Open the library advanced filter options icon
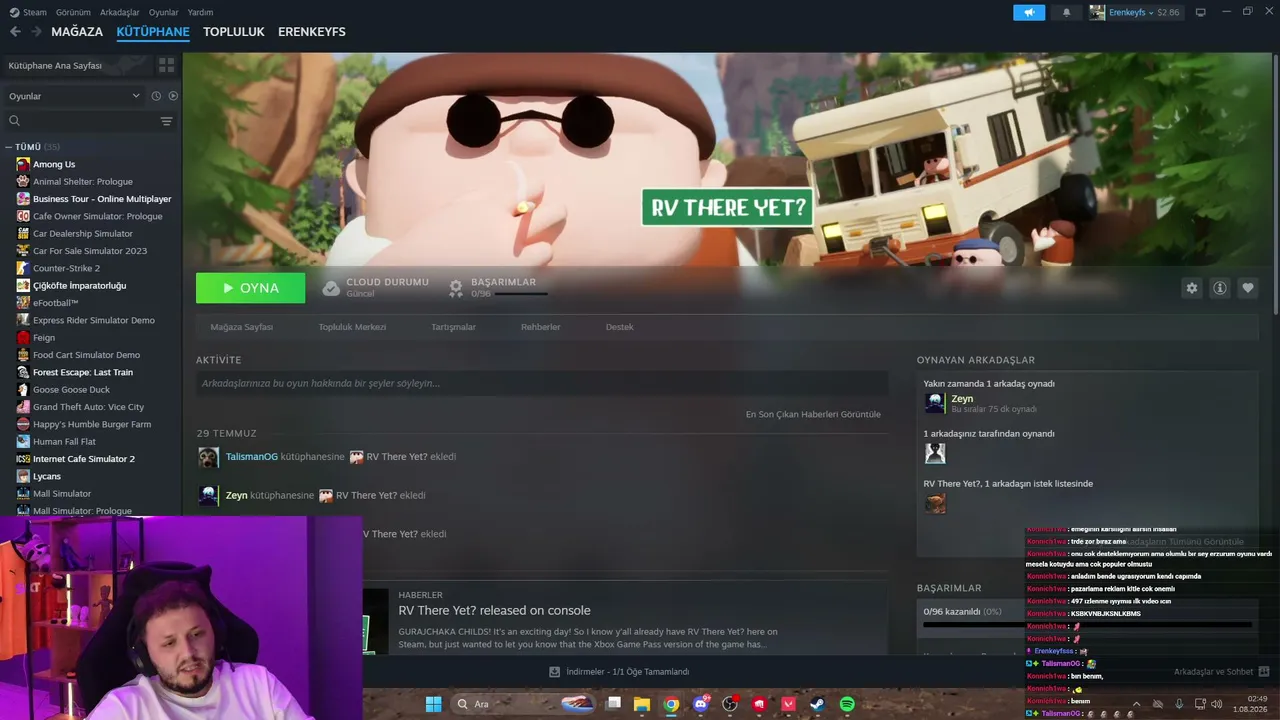This screenshot has width=1280, height=720. click(166, 121)
